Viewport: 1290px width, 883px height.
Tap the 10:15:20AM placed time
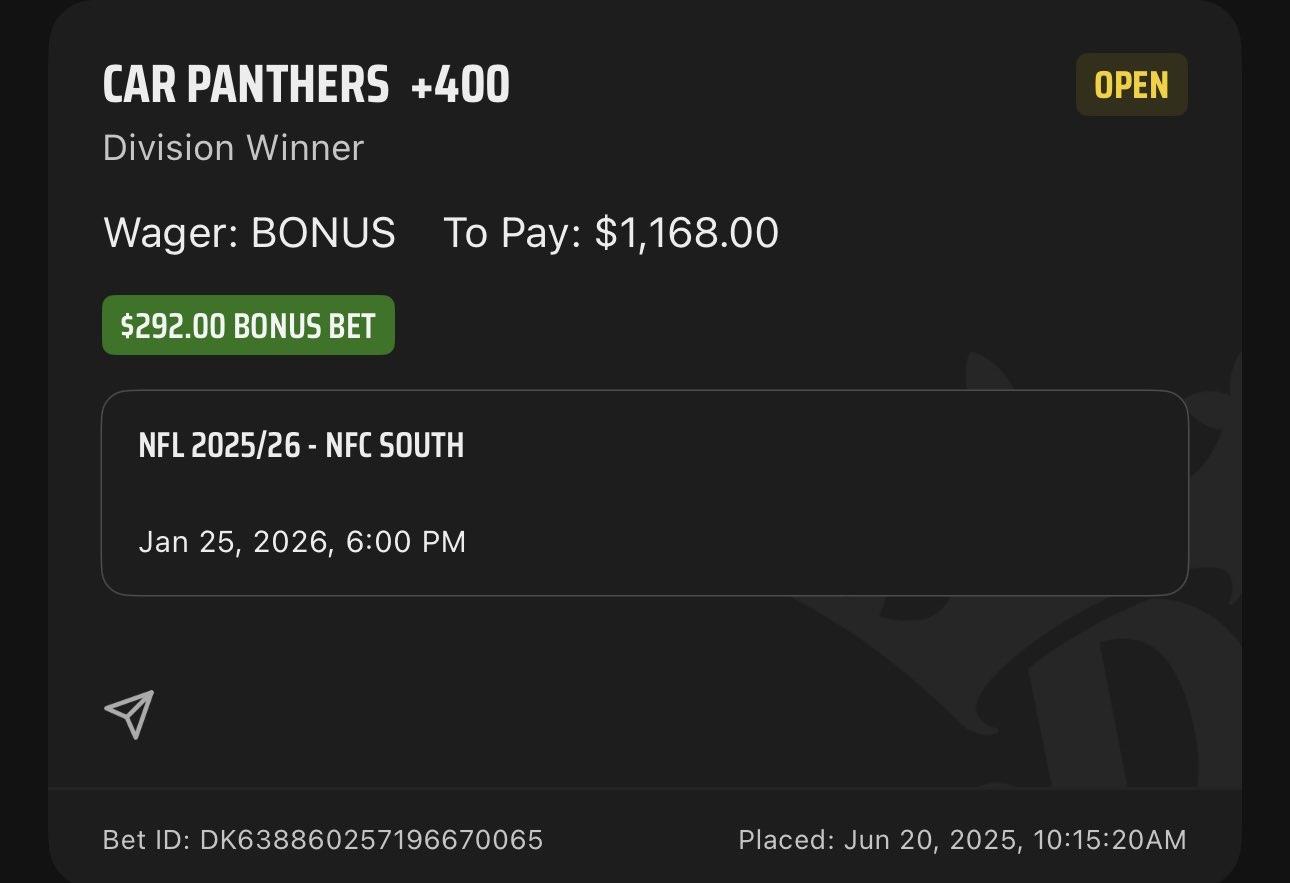coord(1110,839)
